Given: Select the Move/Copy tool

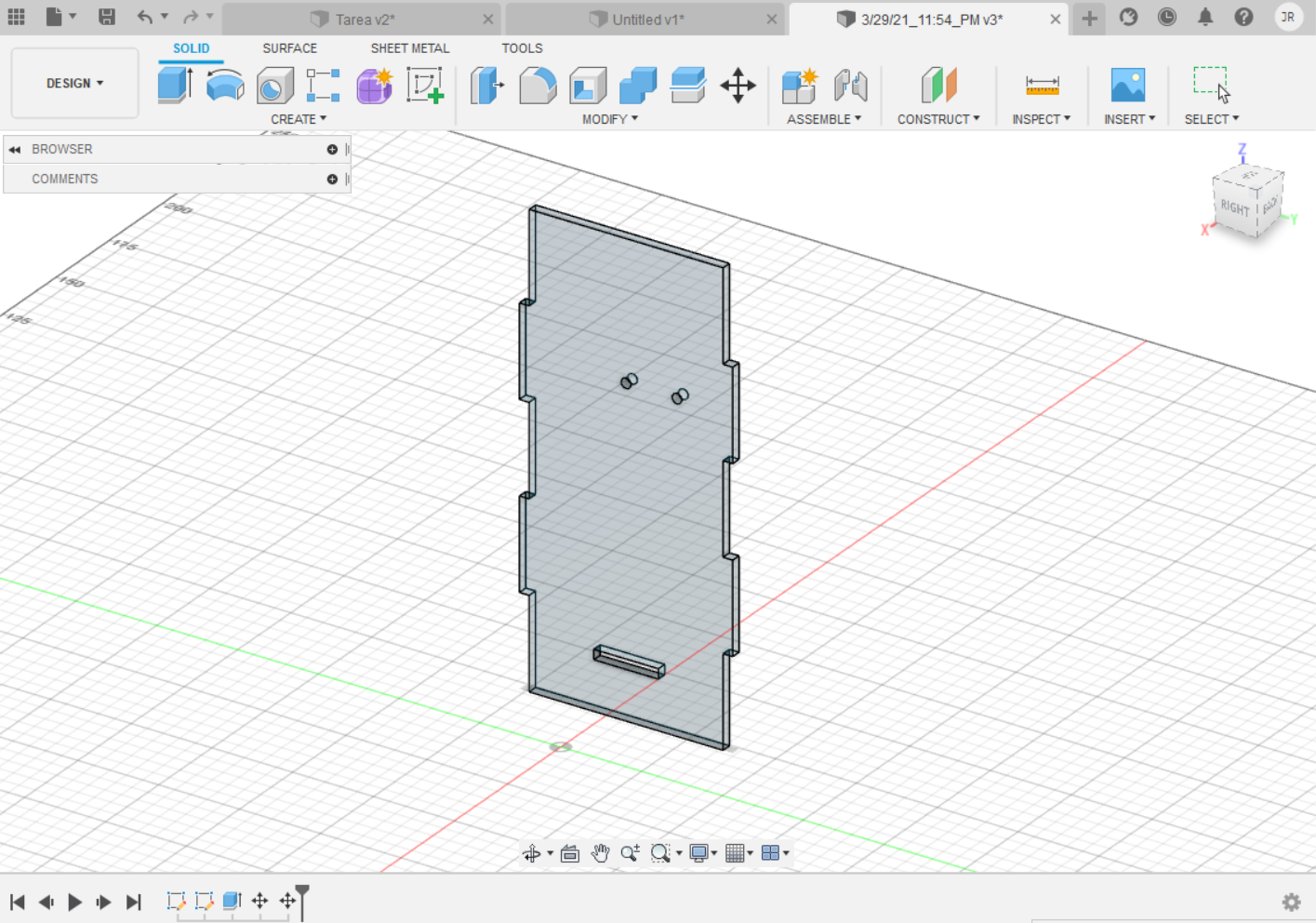Looking at the screenshot, I should tap(738, 85).
